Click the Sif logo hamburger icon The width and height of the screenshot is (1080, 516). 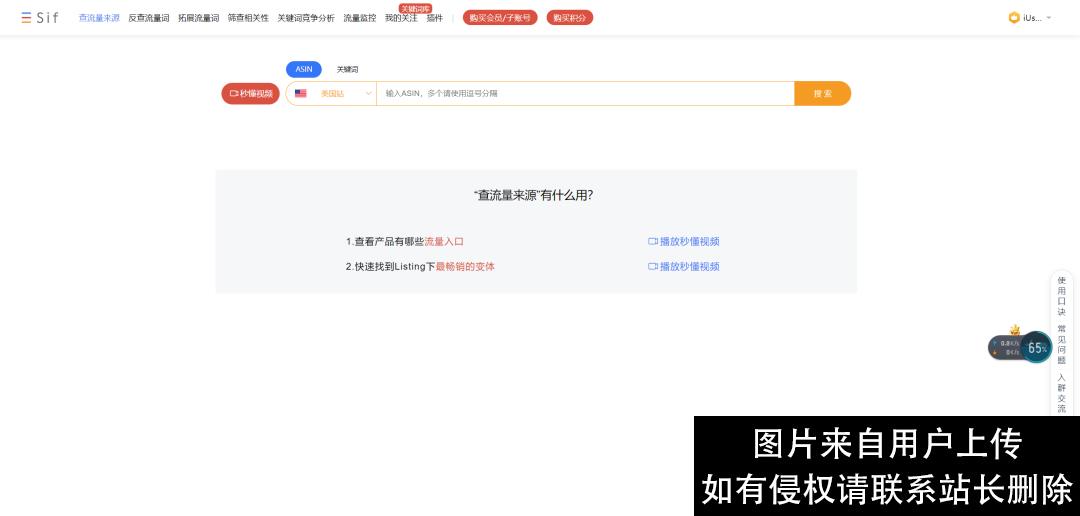tap(26, 18)
